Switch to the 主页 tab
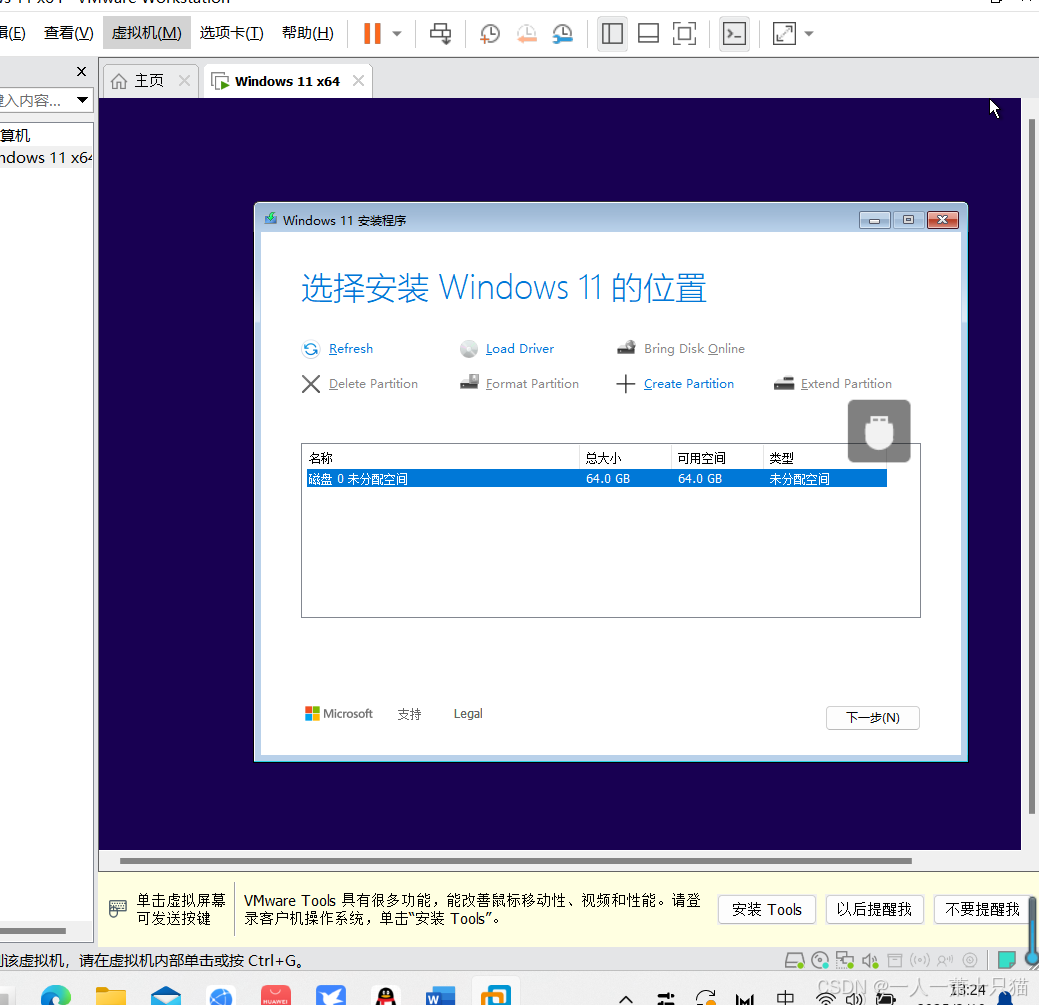The height and width of the screenshot is (1005, 1039). 150,81
